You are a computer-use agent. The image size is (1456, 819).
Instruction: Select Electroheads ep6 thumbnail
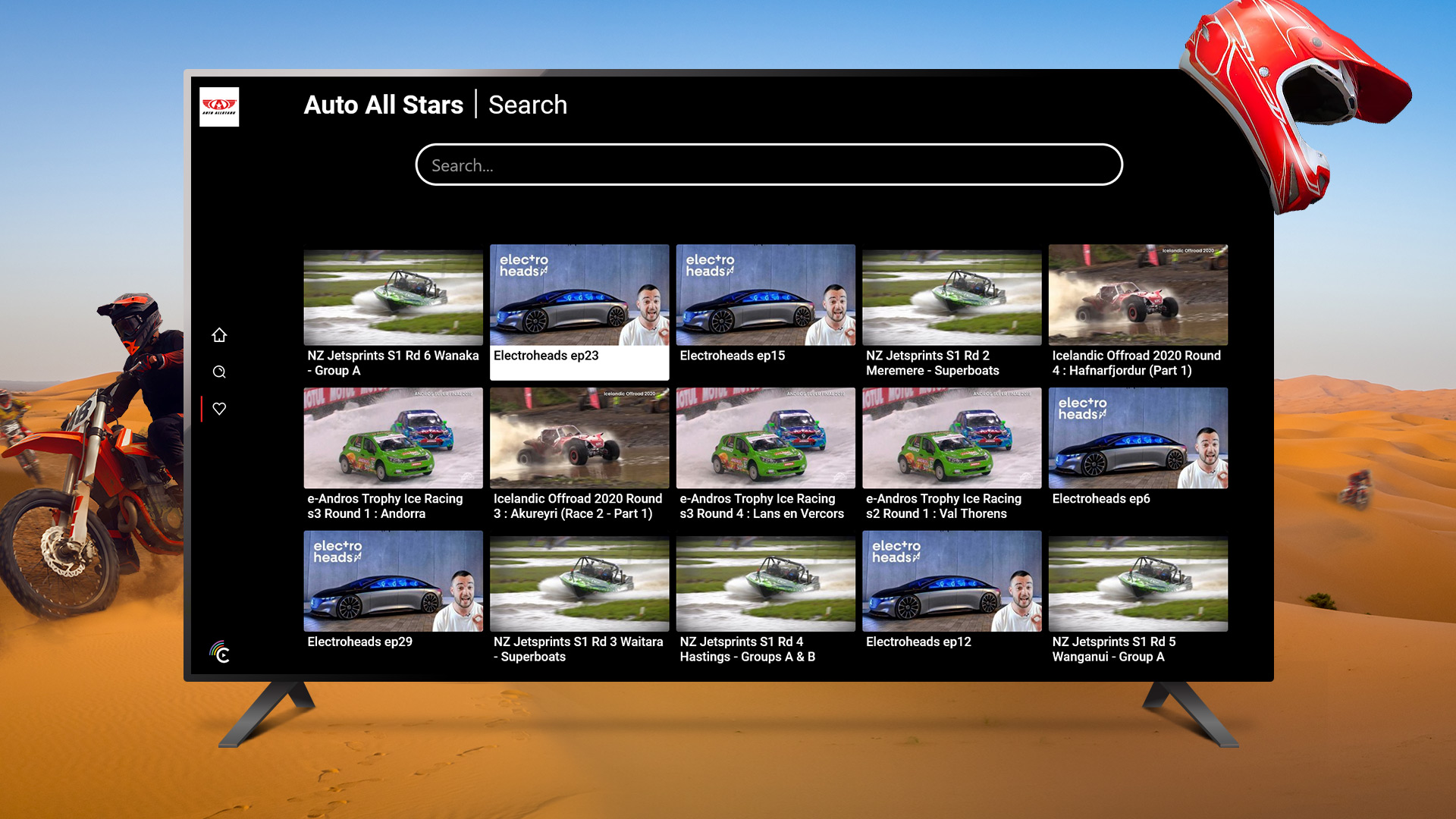[1137, 438]
